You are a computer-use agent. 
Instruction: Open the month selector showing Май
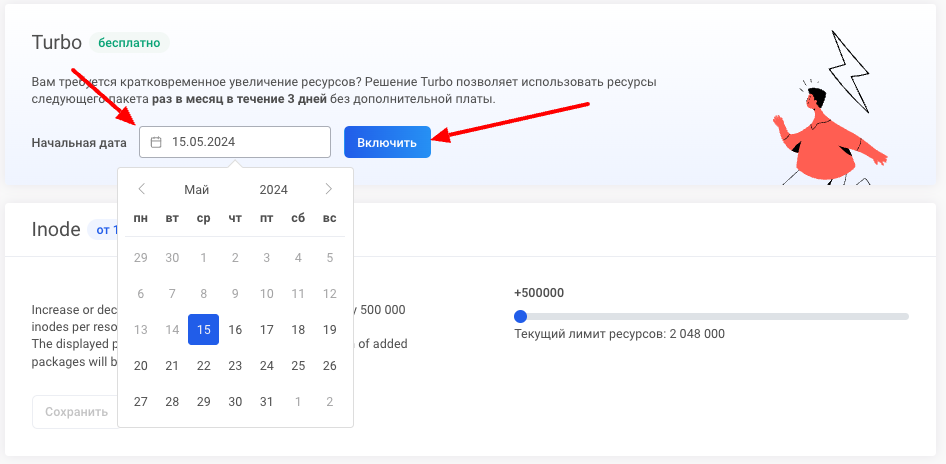(197, 190)
